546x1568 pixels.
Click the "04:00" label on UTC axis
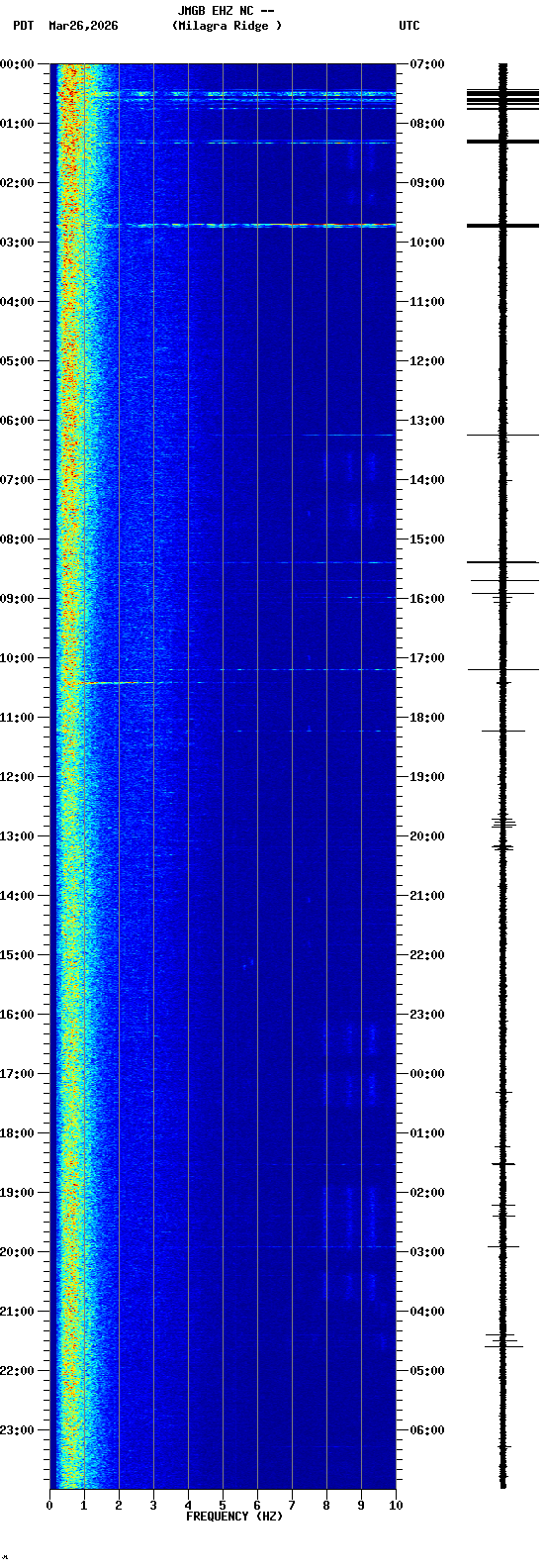coord(426,1312)
